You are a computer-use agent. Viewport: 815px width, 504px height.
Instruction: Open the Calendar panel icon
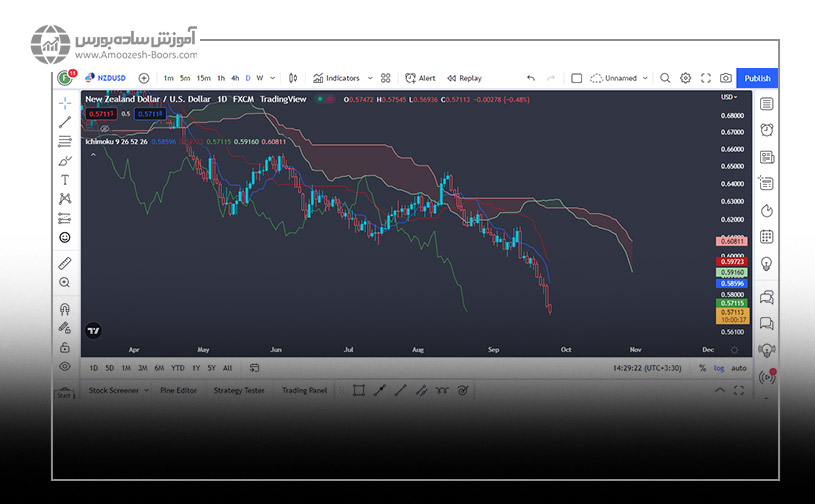click(767, 237)
